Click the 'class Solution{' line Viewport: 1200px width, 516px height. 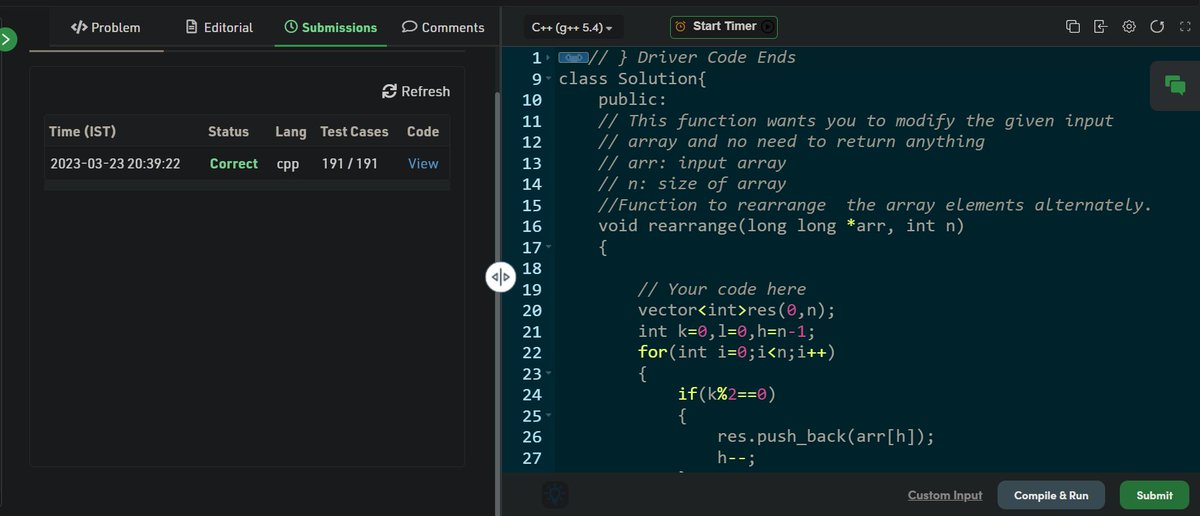(x=633, y=78)
